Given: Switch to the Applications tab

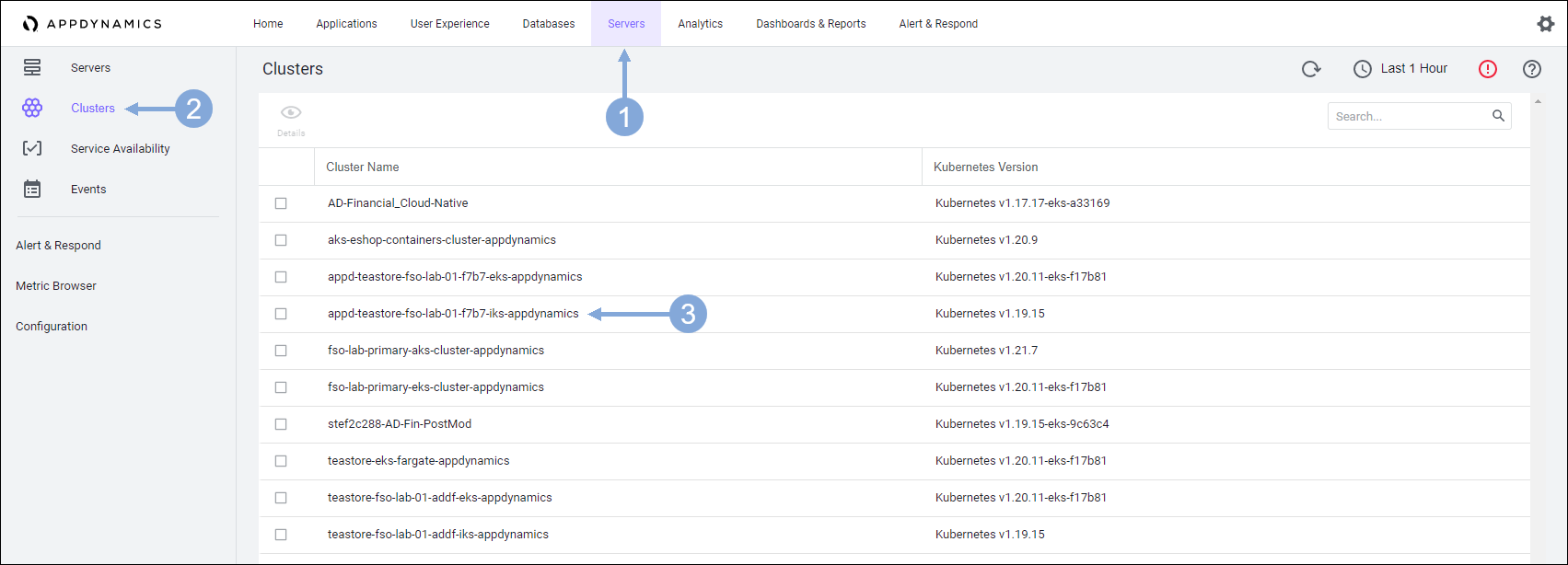Looking at the screenshot, I should (346, 24).
